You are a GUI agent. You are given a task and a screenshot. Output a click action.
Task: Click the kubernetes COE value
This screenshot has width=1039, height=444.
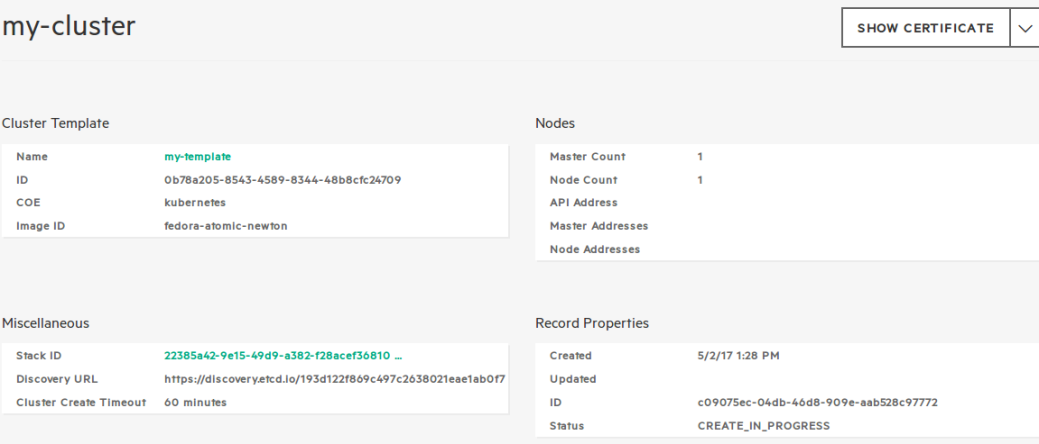tap(195, 203)
